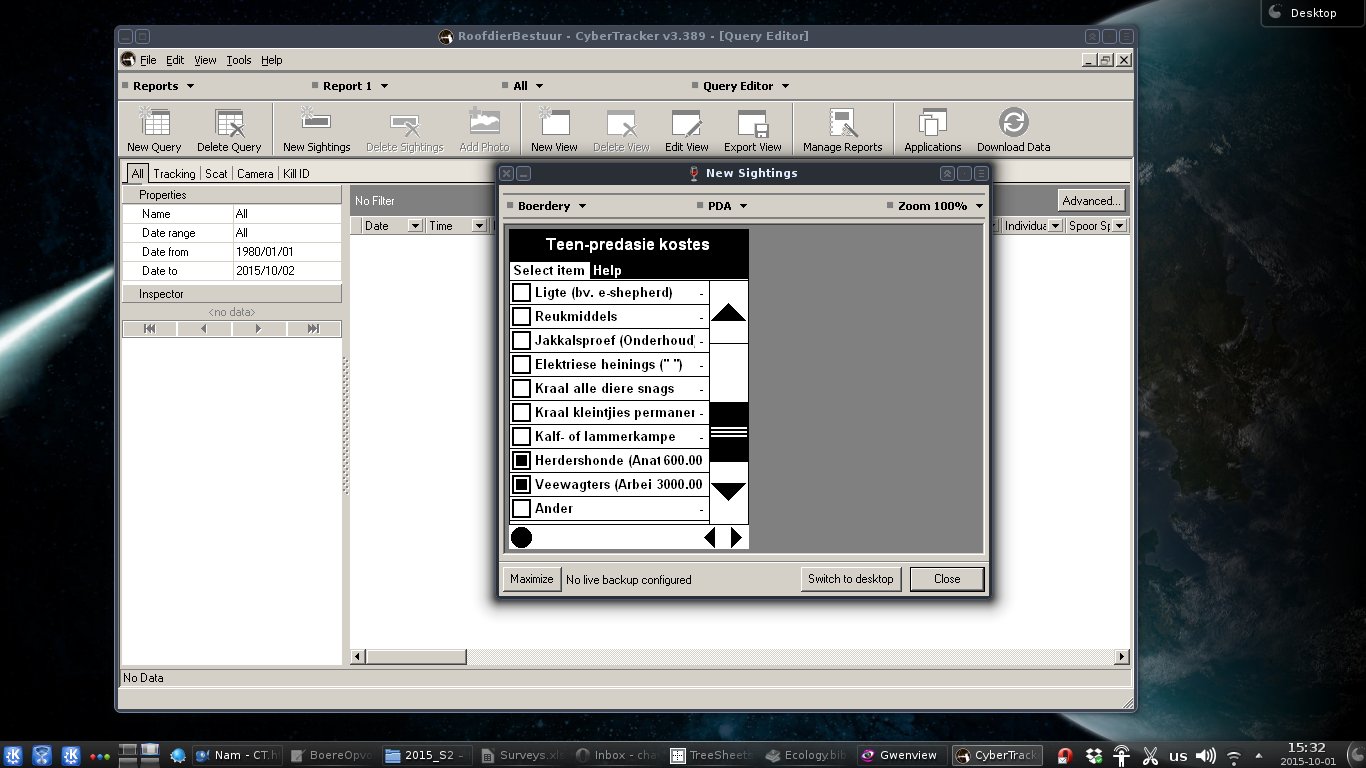Click the New View icon
This screenshot has width=1366, height=768.
coord(554,130)
